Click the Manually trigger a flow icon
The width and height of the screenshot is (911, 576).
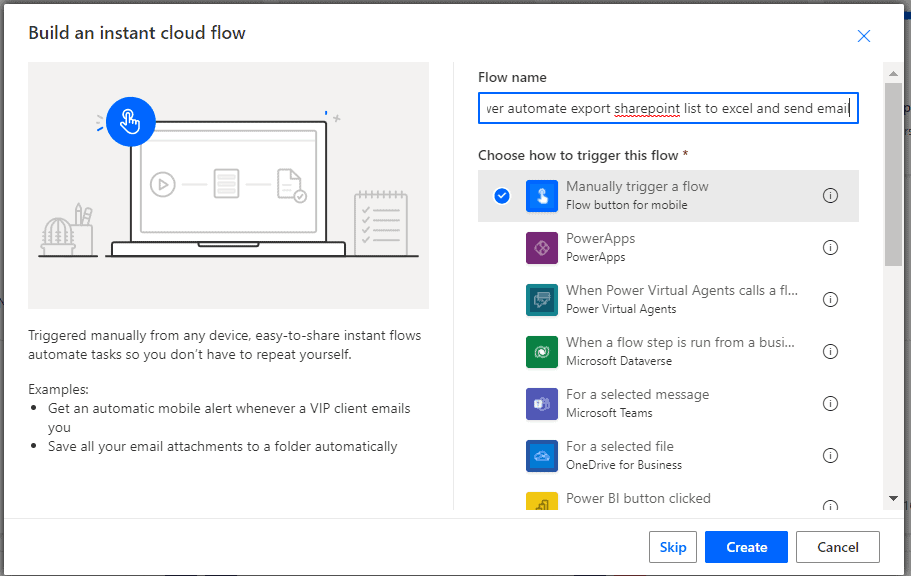pyautogui.click(x=541, y=196)
